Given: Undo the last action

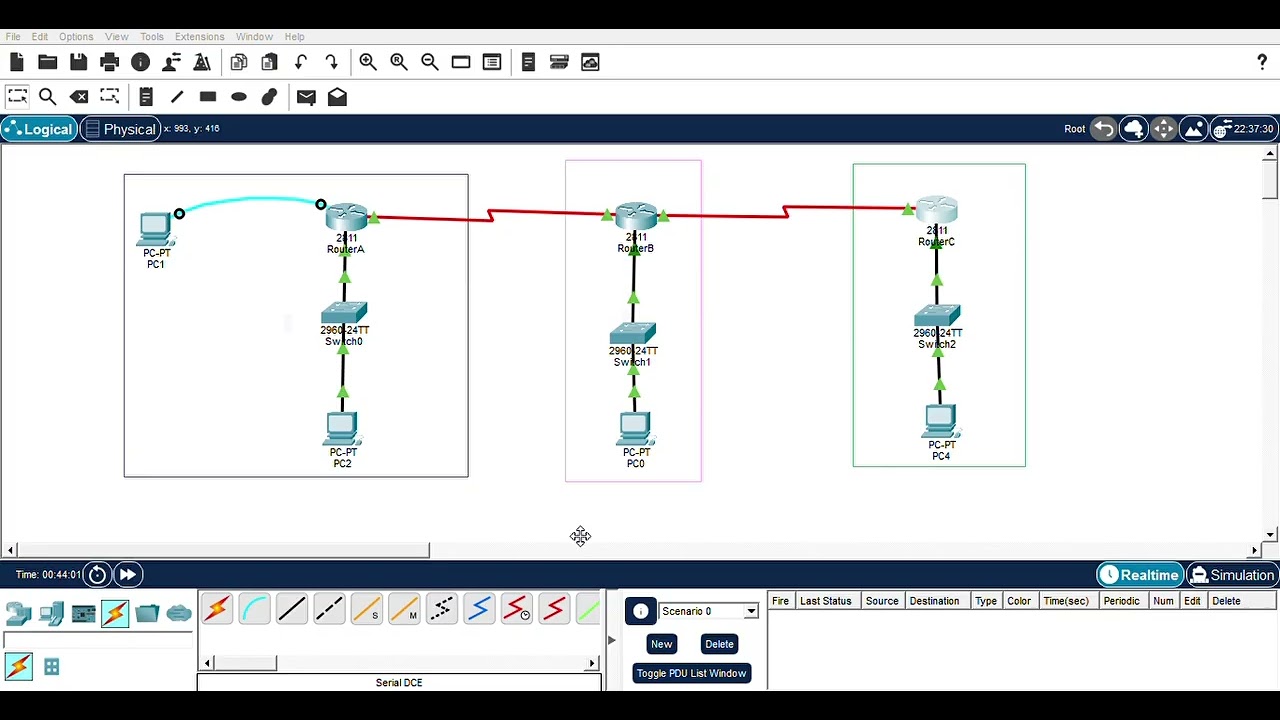Looking at the screenshot, I should point(300,62).
